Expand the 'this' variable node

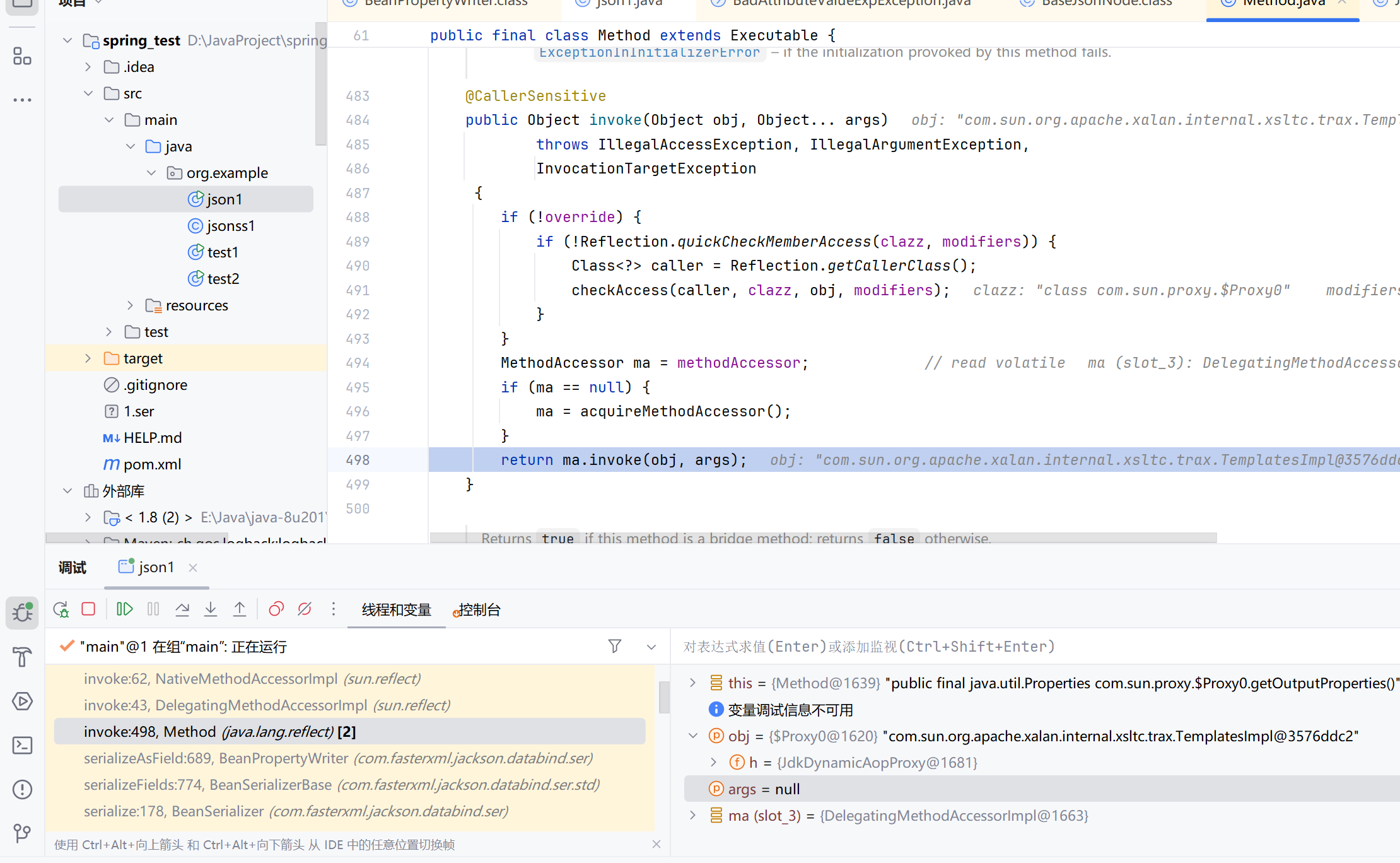692,683
